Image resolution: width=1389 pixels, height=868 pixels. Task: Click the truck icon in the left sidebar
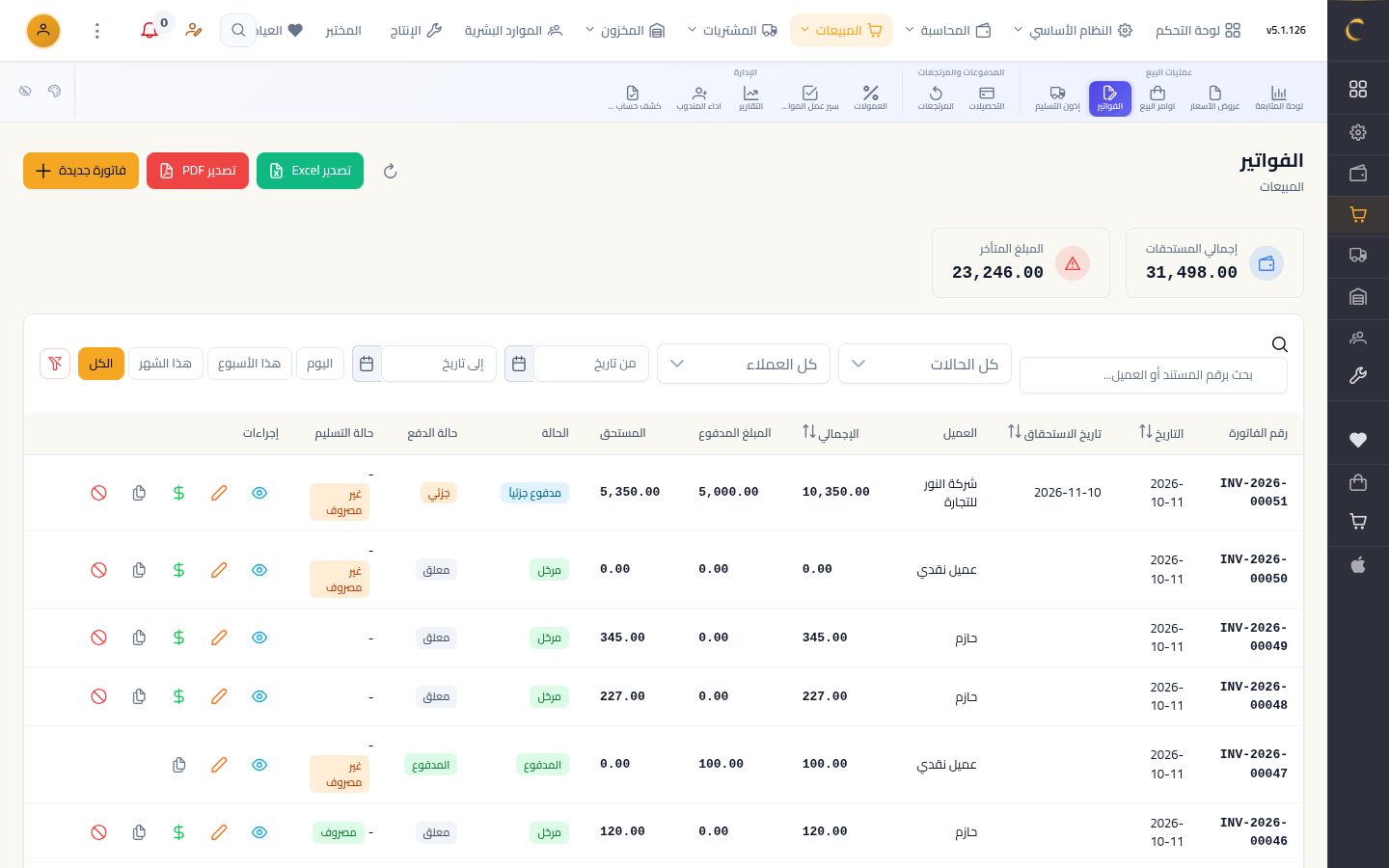tap(1358, 256)
